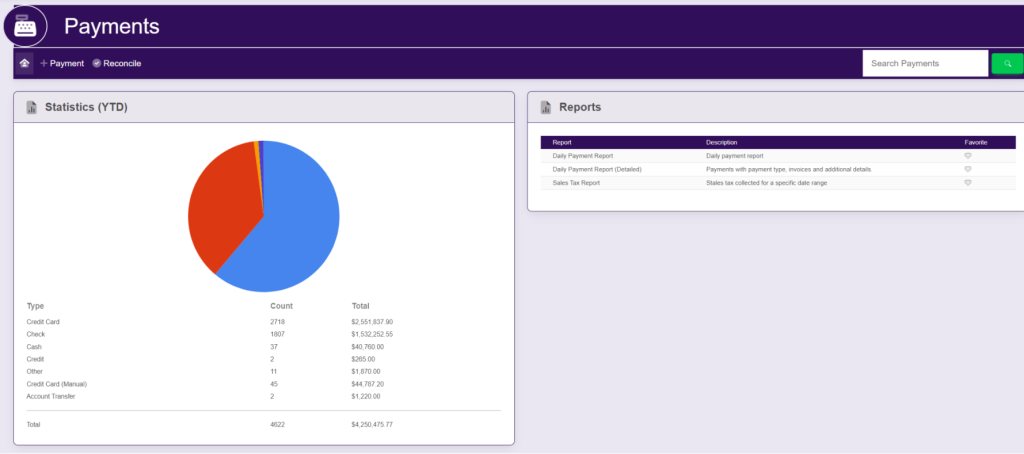Toggle favorite heart for Daily Payment Report (Detailed)
This screenshot has width=1024, height=454.
[x=967, y=170]
